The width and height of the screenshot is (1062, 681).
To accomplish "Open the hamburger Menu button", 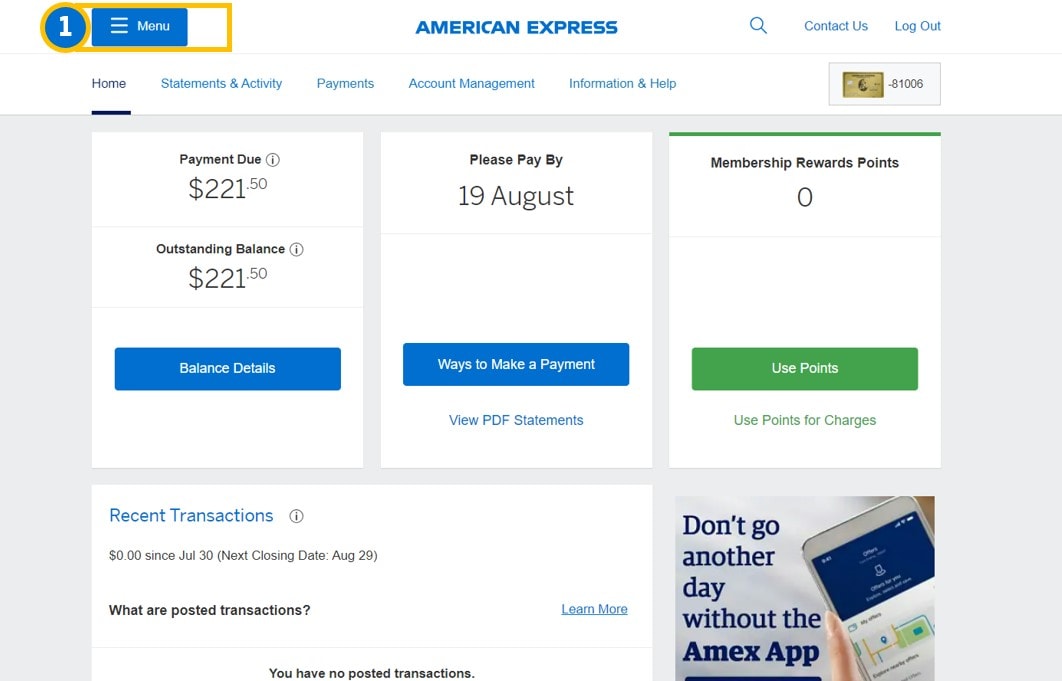I will [140, 27].
